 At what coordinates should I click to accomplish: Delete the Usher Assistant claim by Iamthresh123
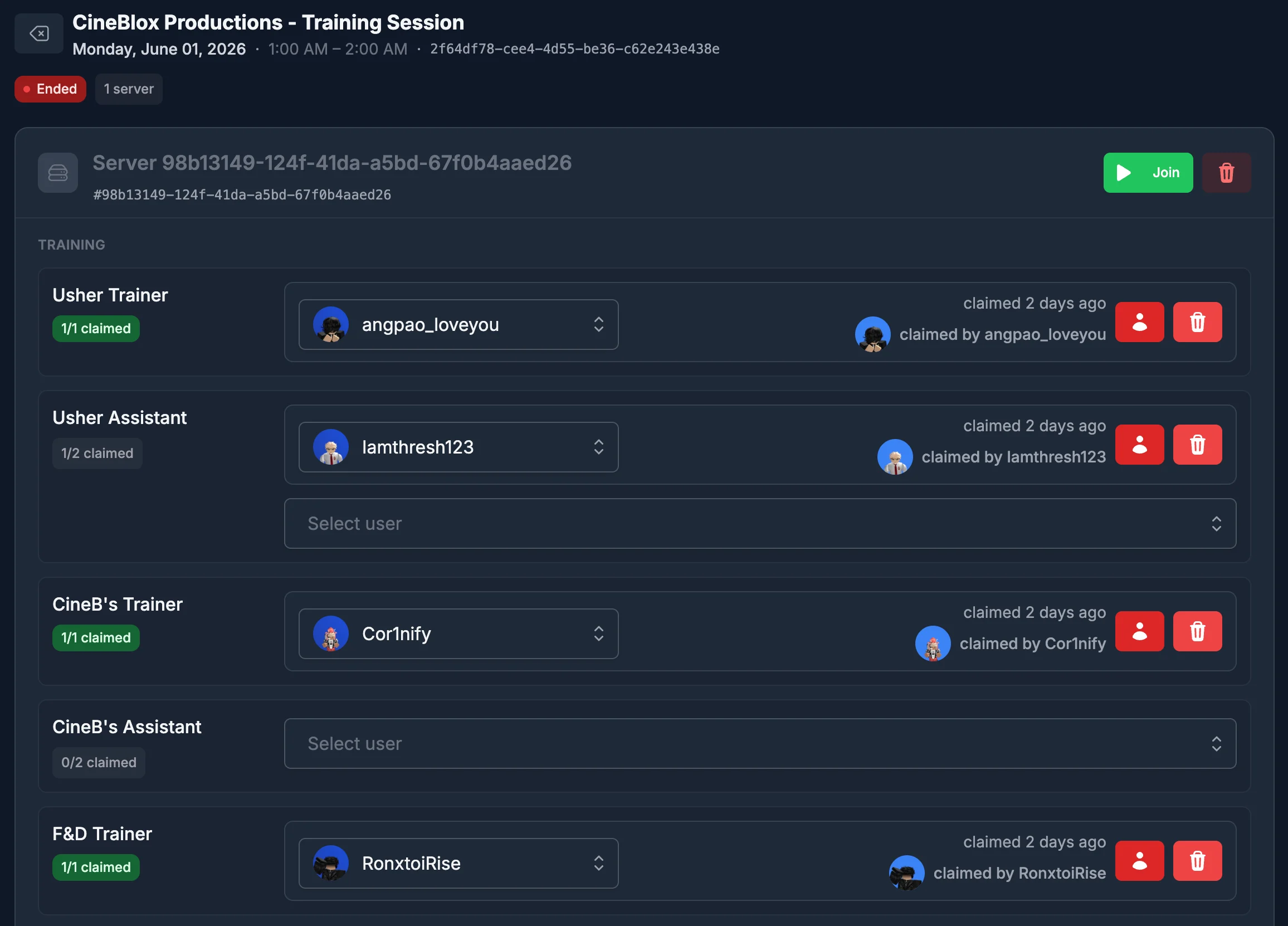[1197, 445]
